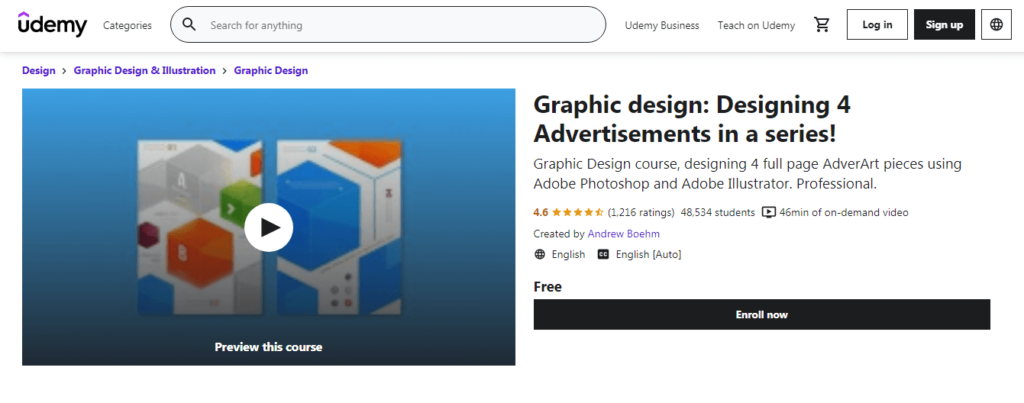Open Teach on Udemy page
This screenshot has height=403, width=1024.
point(756,25)
